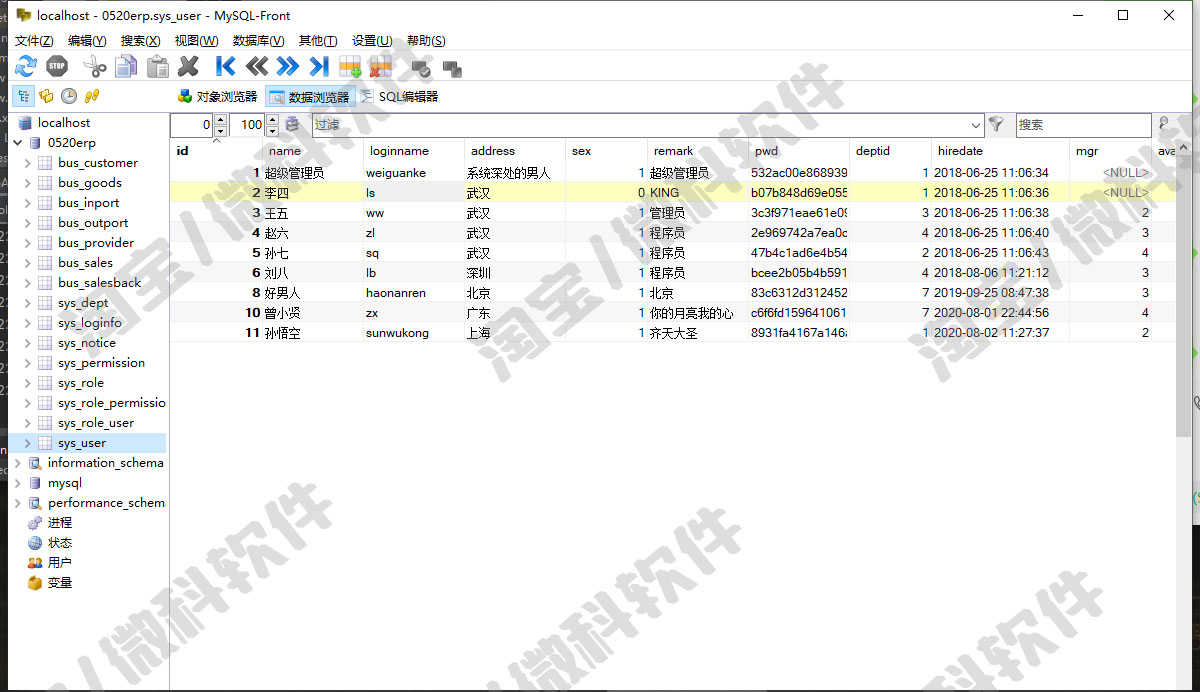1200x692 pixels.
Task: Select the bus_provider table
Action: (96, 243)
